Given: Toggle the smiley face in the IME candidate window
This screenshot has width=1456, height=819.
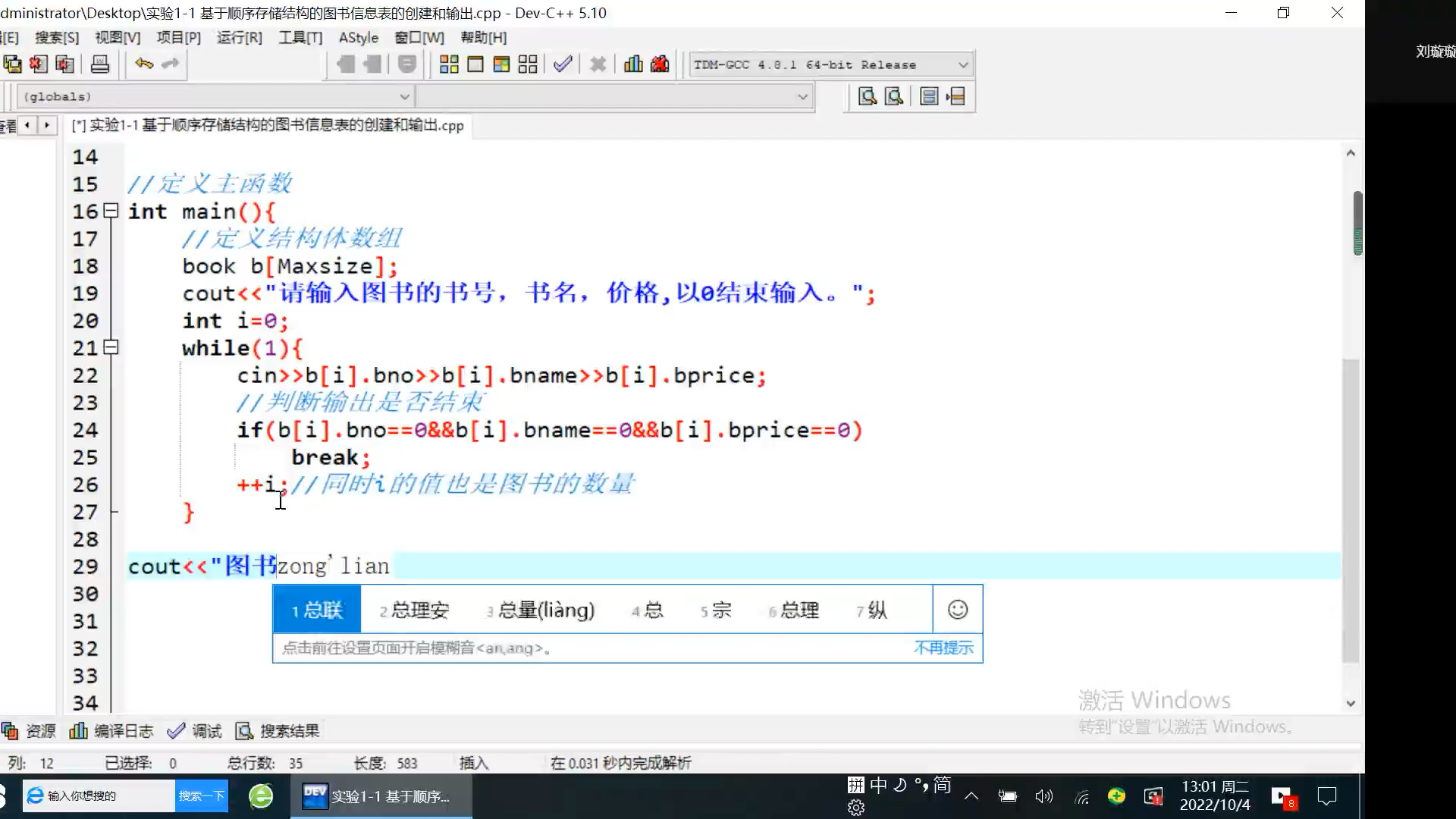Looking at the screenshot, I should pyautogui.click(x=958, y=609).
